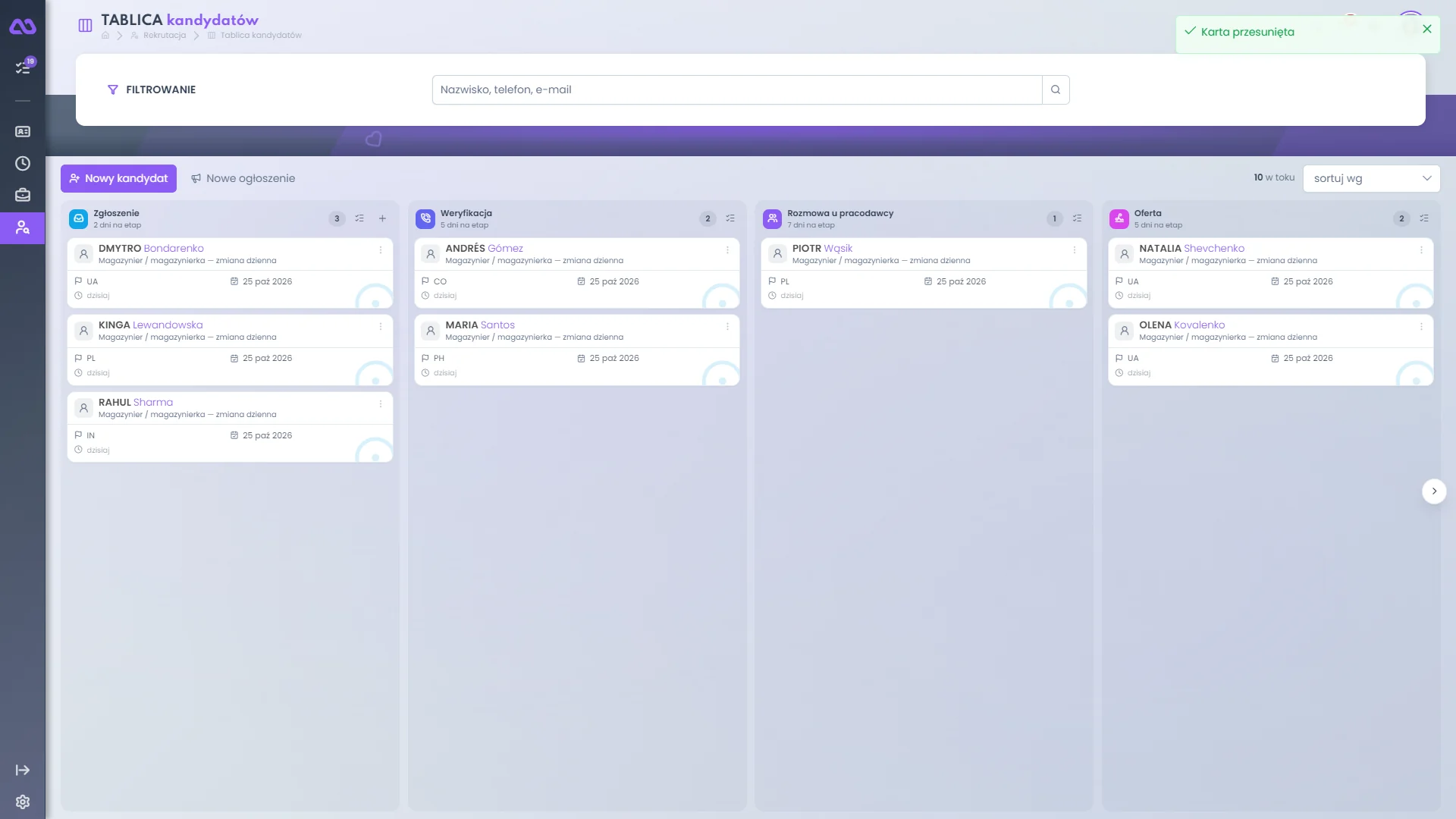Open checklist icon in Oferta column header
The height and width of the screenshot is (819, 1456).
(x=1424, y=218)
